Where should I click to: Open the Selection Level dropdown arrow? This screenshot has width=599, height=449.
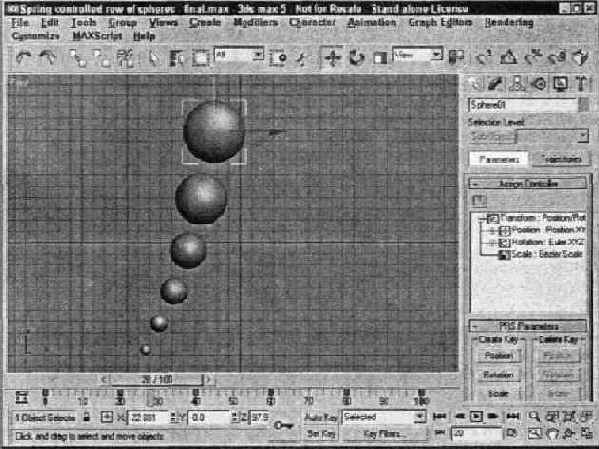[583, 136]
